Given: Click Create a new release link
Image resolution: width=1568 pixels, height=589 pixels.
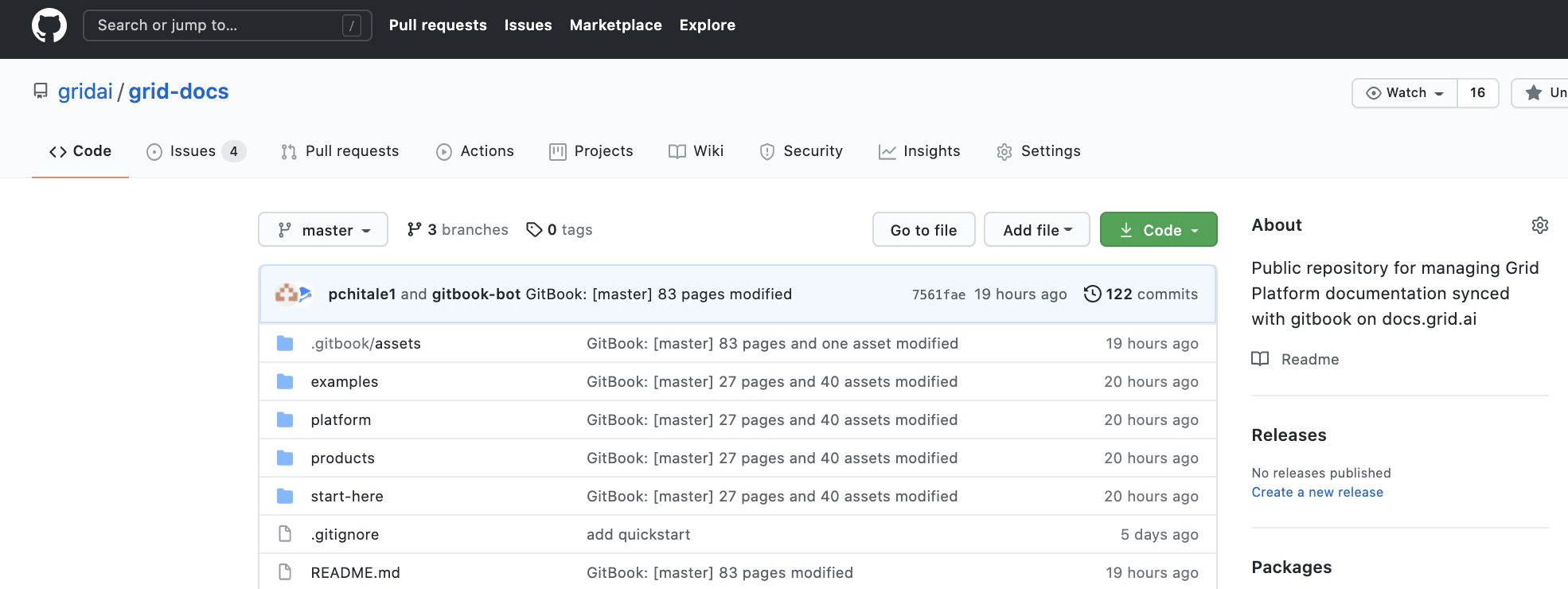Looking at the screenshot, I should click(1317, 492).
